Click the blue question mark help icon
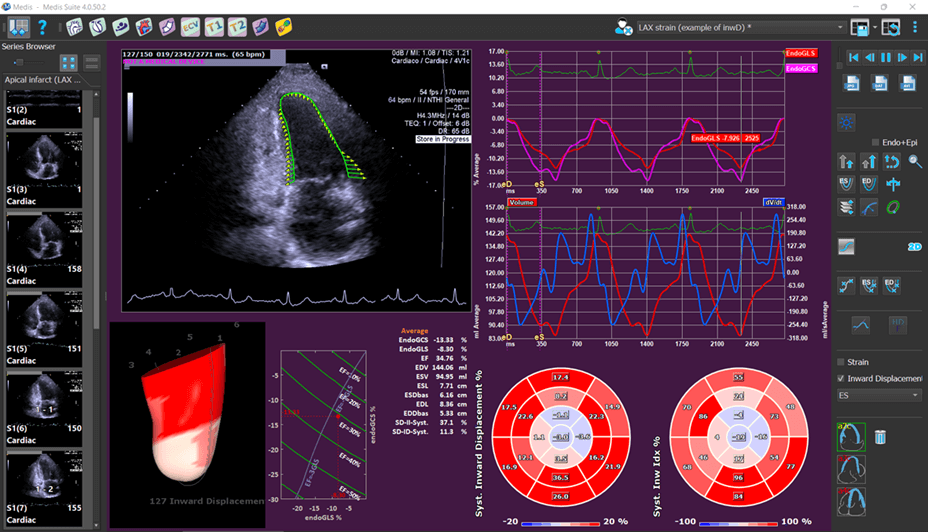The width and height of the screenshot is (928, 532). pyautogui.click(x=43, y=27)
